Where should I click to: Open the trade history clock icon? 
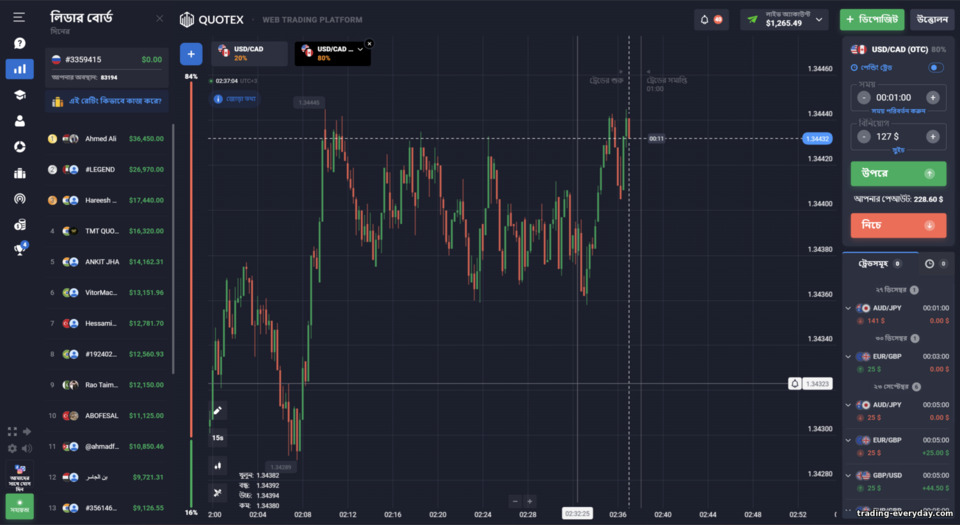929,264
